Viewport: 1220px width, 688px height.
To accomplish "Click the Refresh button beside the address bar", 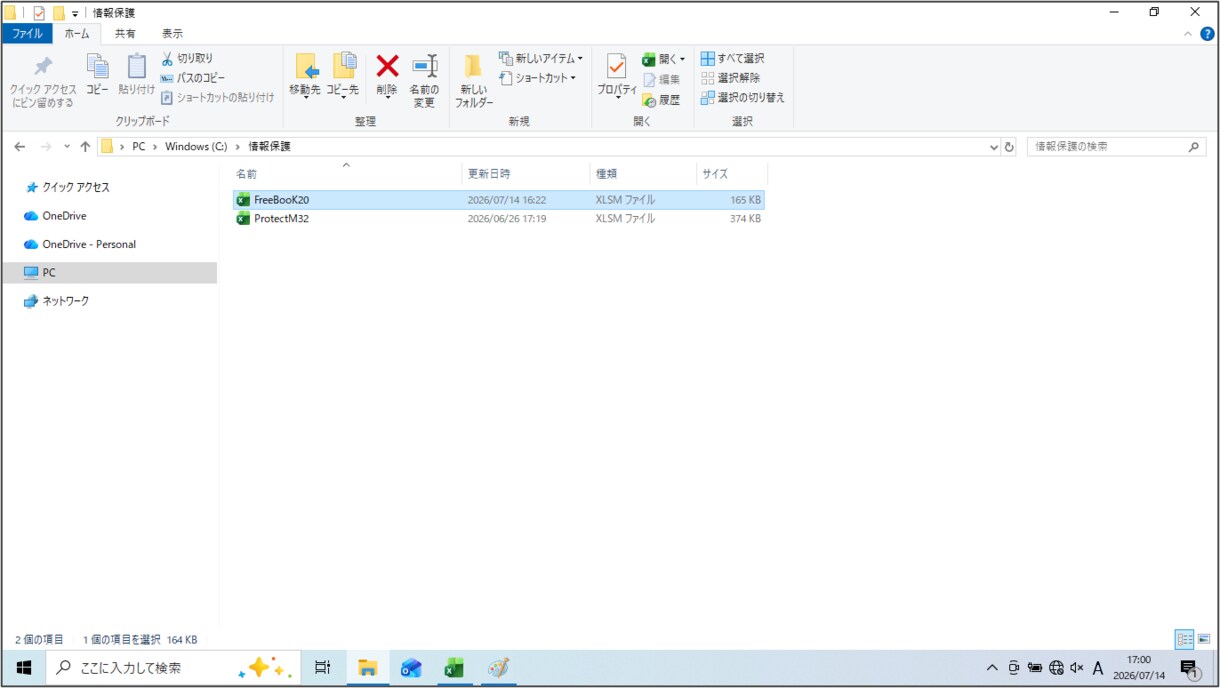I will [x=1009, y=147].
